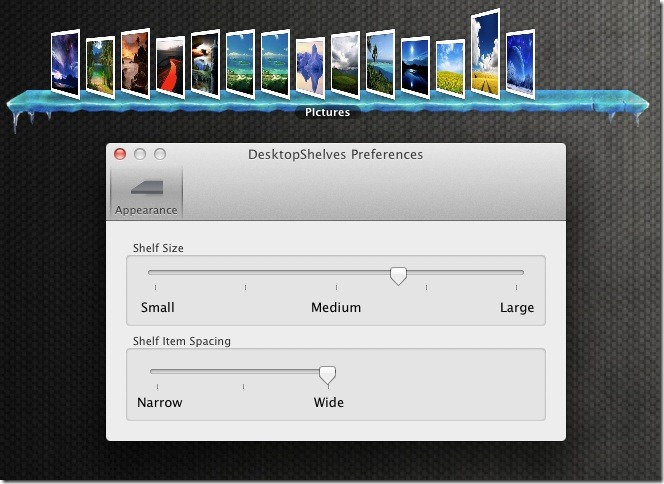664x484 pixels.
Task: Open the blue snowy winter trees picture
Action: [520, 64]
